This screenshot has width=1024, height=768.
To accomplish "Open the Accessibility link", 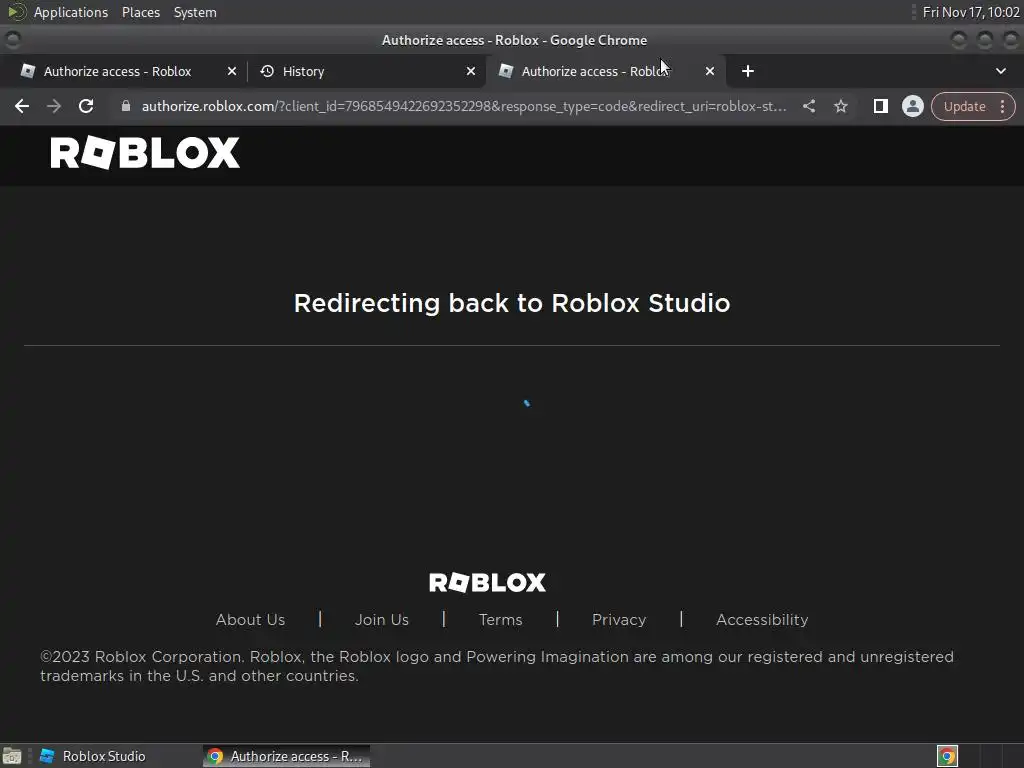I will [762, 620].
